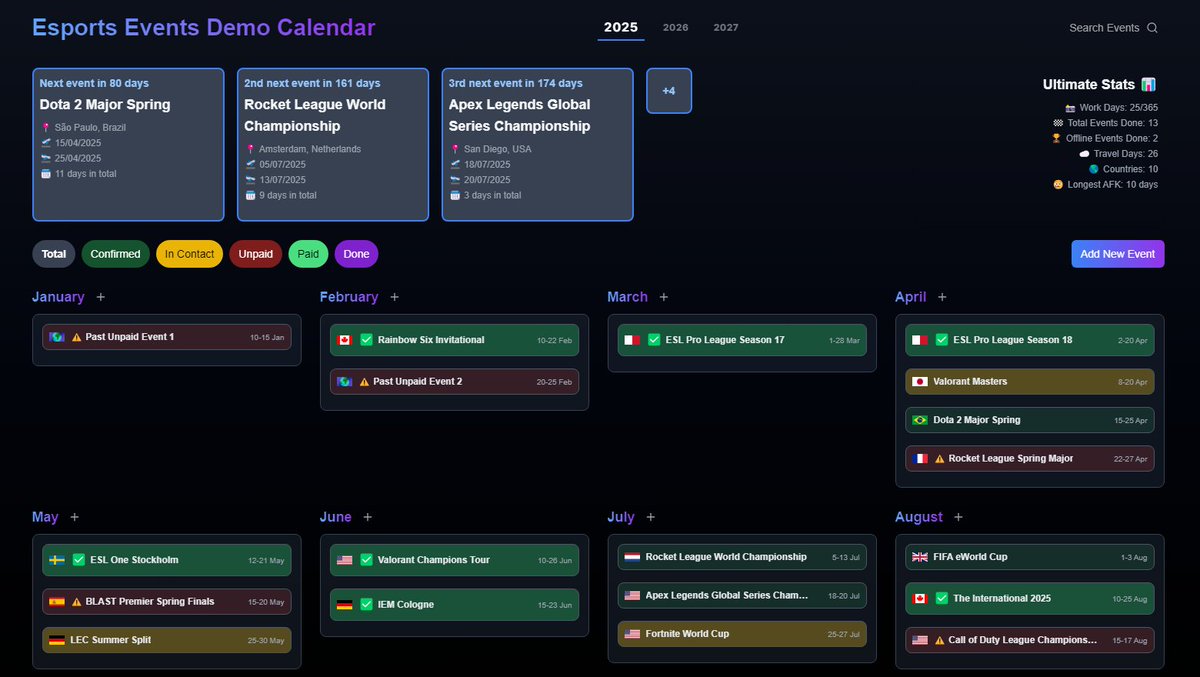Click the search magnifier icon
The image size is (1200, 677).
1152,28
